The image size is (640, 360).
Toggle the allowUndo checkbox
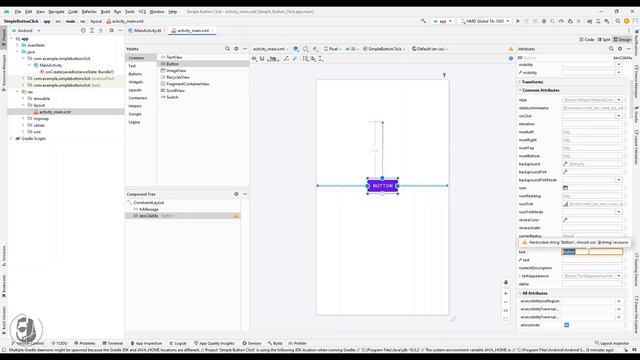pyautogui.click(x=567, y=325)
